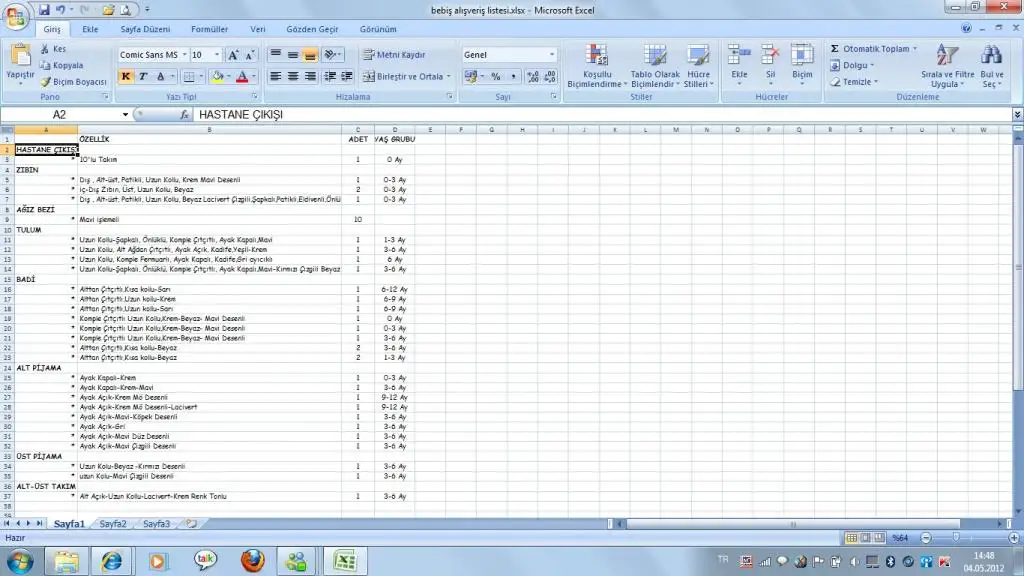Open the Sayfa2 sheet tab
This screenshot has width=1024, height=576.
point(112,523)
